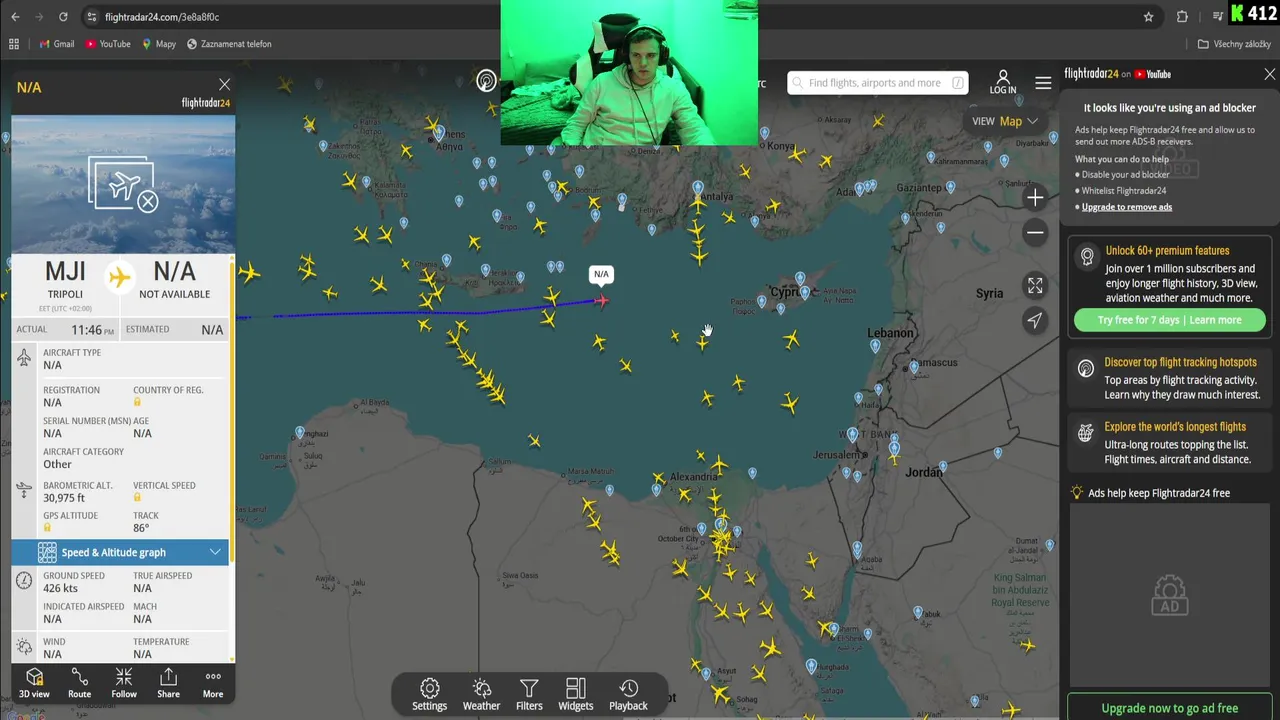Click the Ground Speed 426 kts value
Image resolution: width=1280 pixels, height=720 pixels.
click(60, 588)
